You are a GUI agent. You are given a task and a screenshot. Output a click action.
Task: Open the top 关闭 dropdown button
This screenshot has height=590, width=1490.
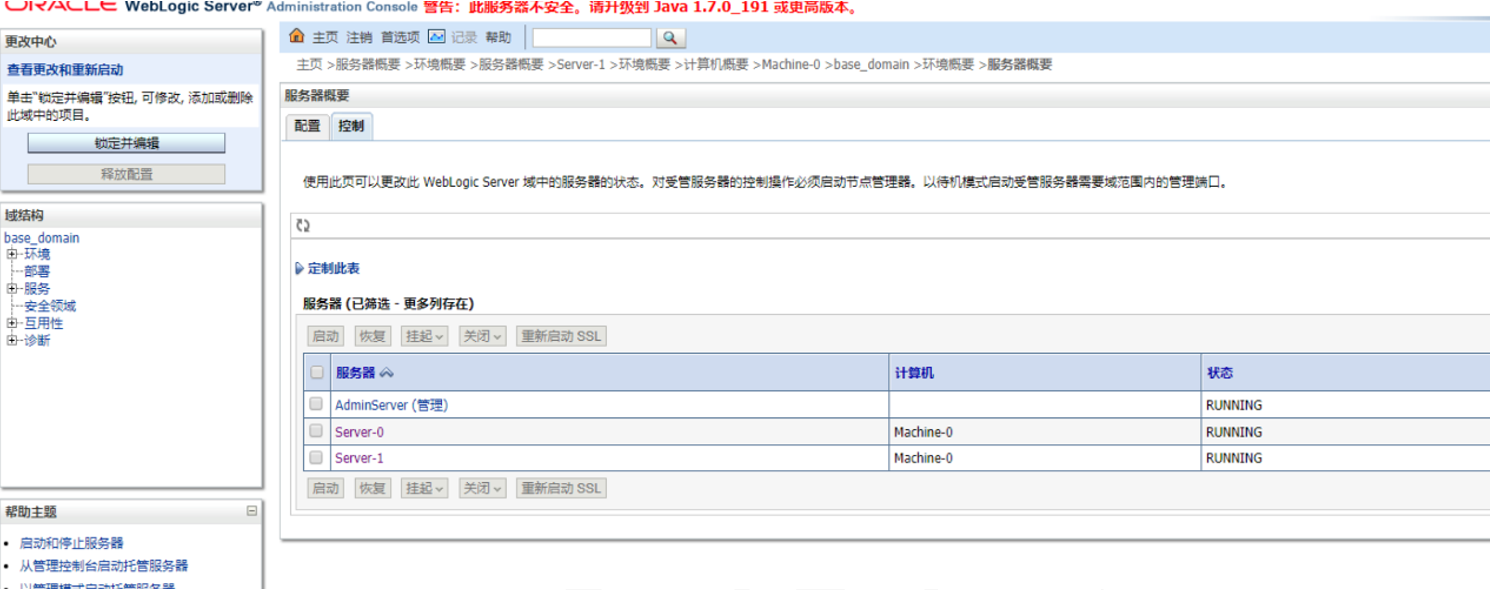click(x=482, y=336)
